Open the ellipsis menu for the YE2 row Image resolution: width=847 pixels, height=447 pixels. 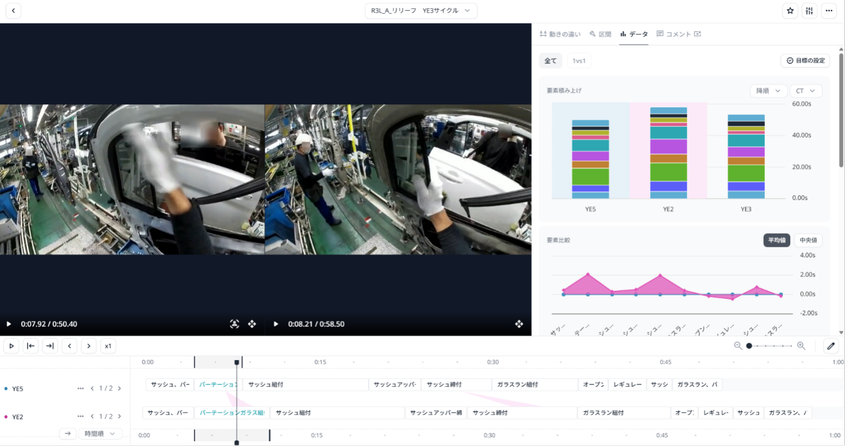click(x=80, y=416)
